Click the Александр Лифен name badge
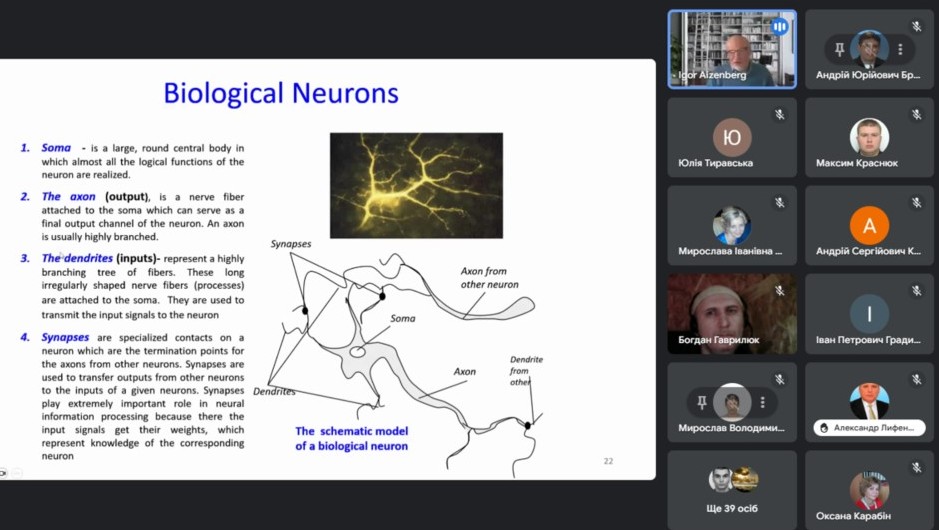Screen dimensions: 939x530 (x=869, y=428)
